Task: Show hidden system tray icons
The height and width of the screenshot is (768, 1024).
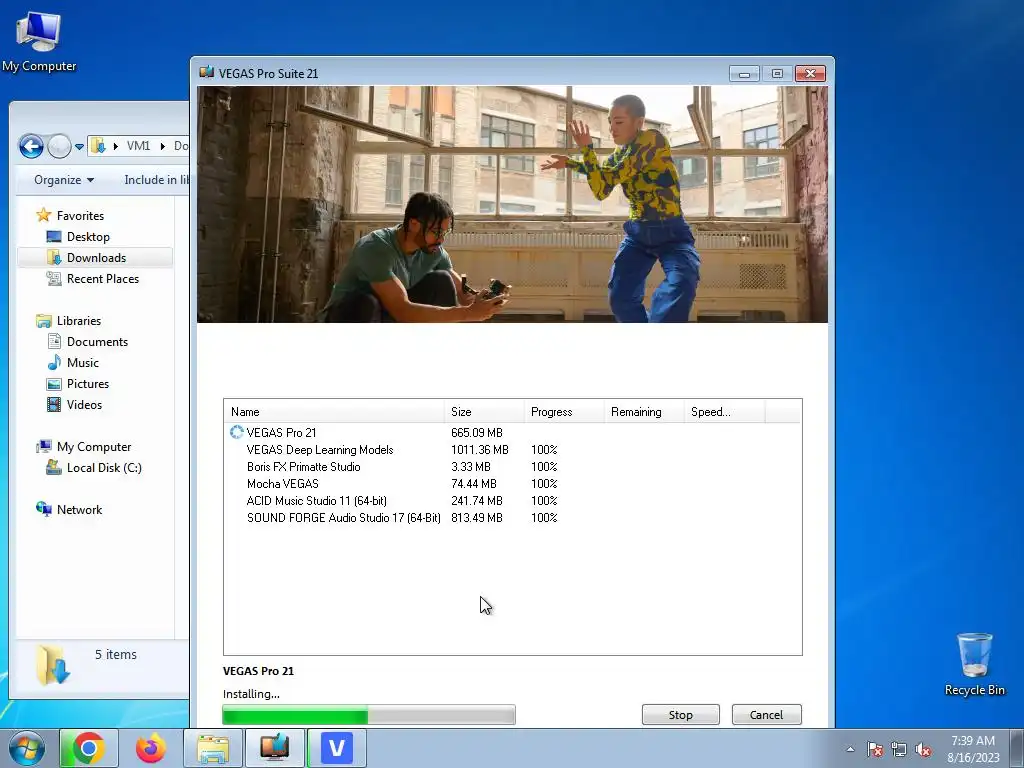Action: point(850,749)
